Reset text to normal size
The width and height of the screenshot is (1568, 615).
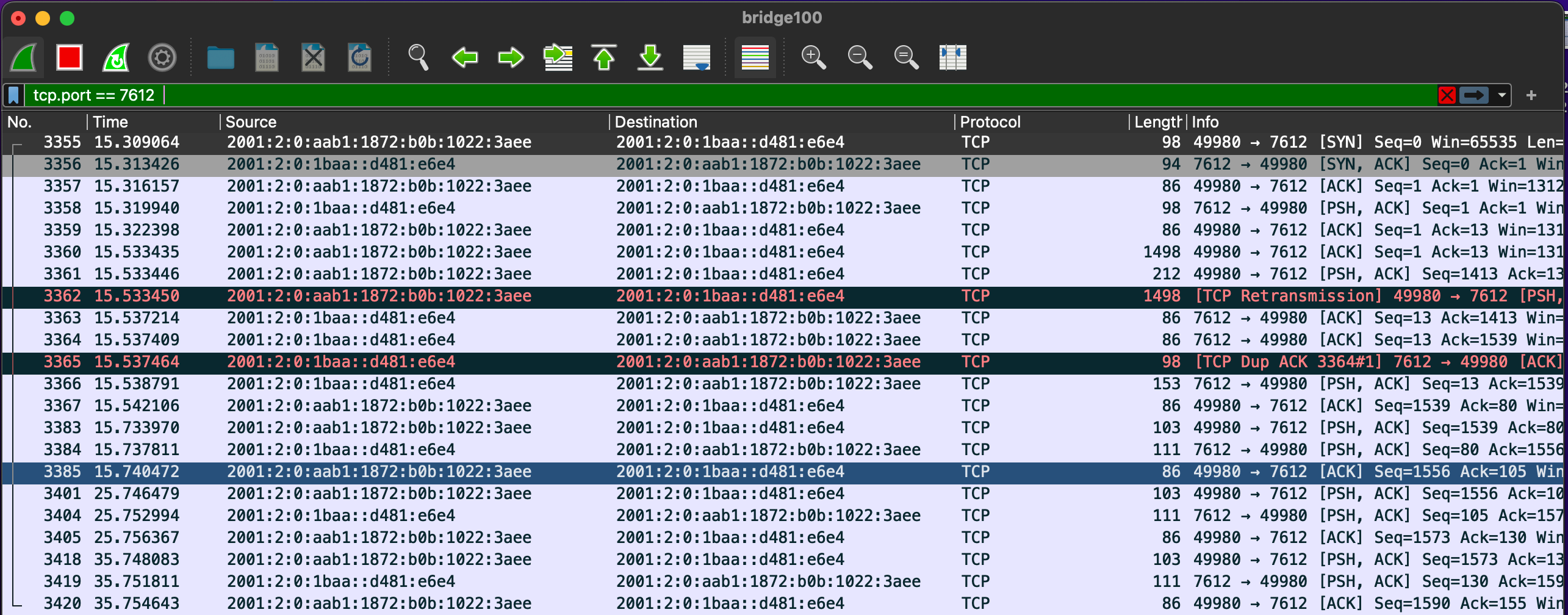coord(906,57)
